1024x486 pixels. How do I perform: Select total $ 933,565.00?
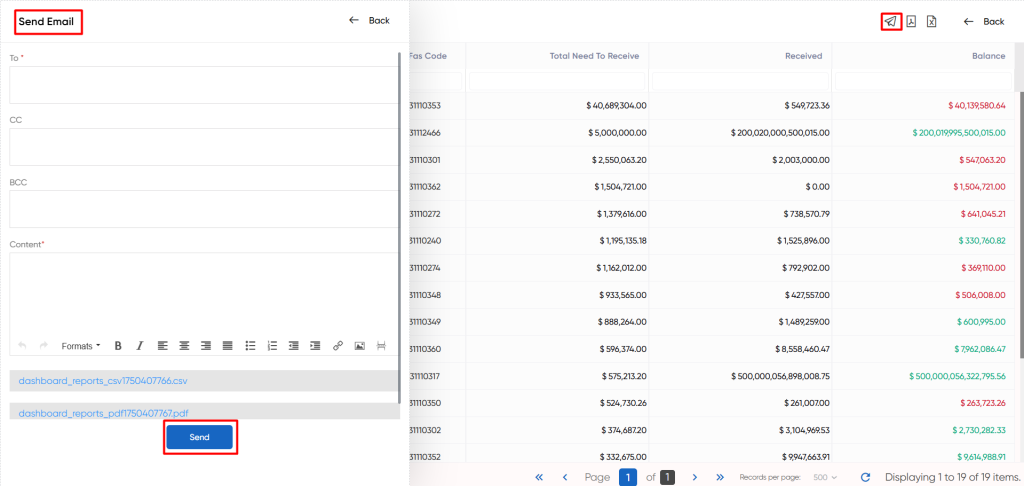click(623, 295)
